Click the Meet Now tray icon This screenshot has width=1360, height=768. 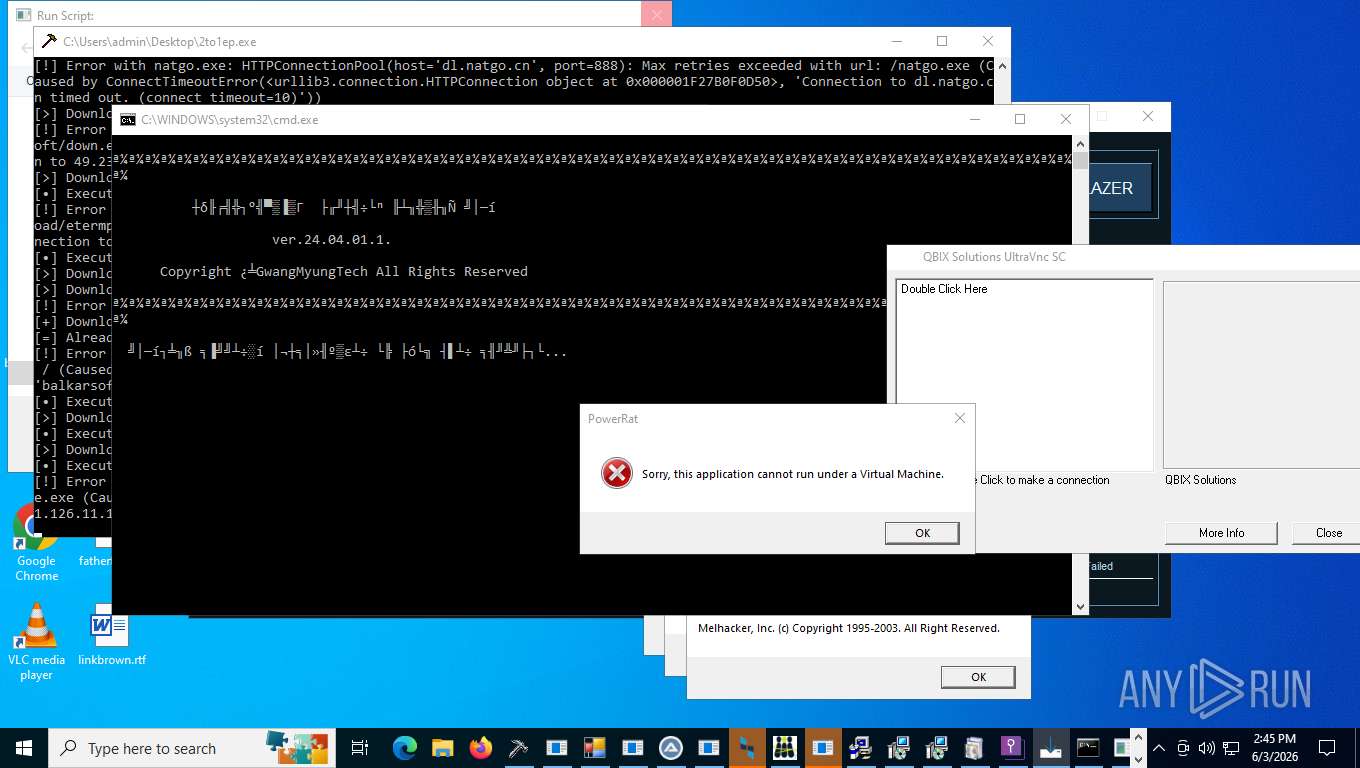[1183, 748]
